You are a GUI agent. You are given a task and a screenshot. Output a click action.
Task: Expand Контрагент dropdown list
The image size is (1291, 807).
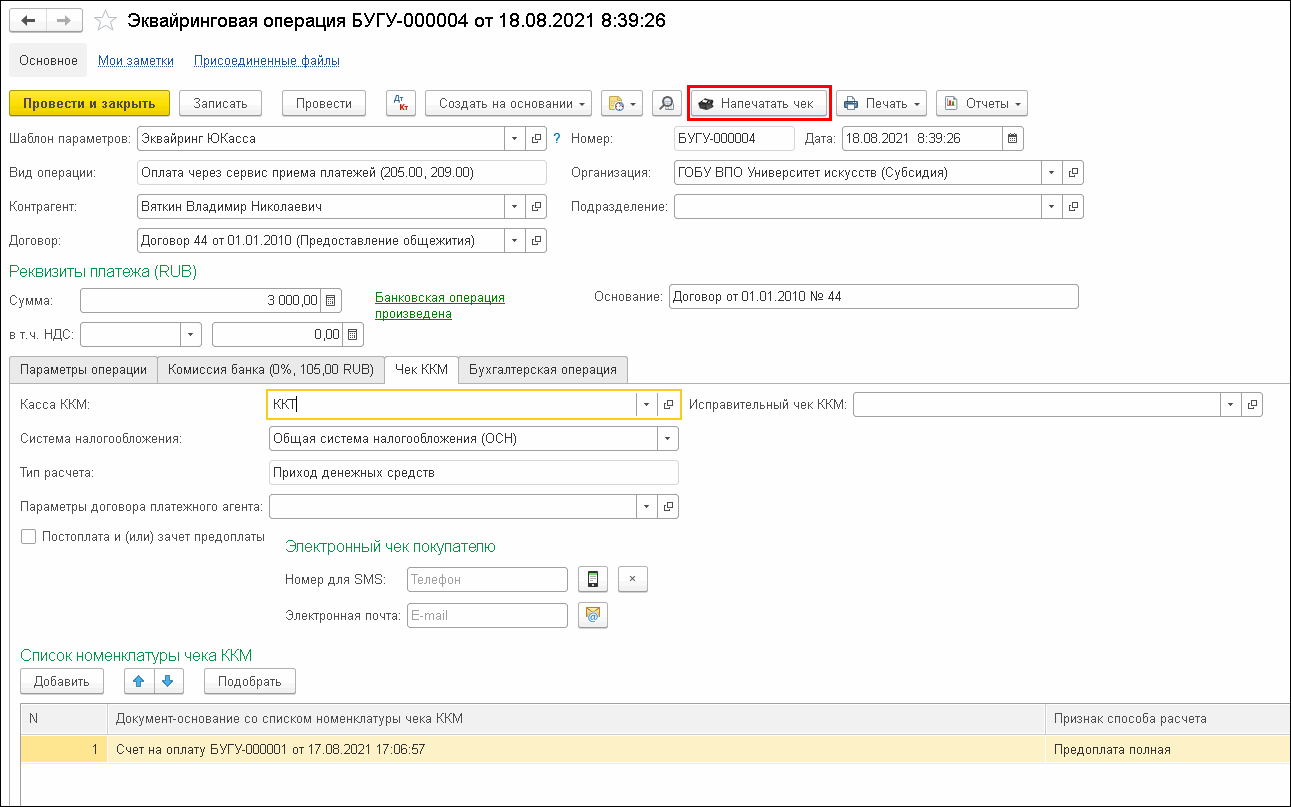point(515,206)
